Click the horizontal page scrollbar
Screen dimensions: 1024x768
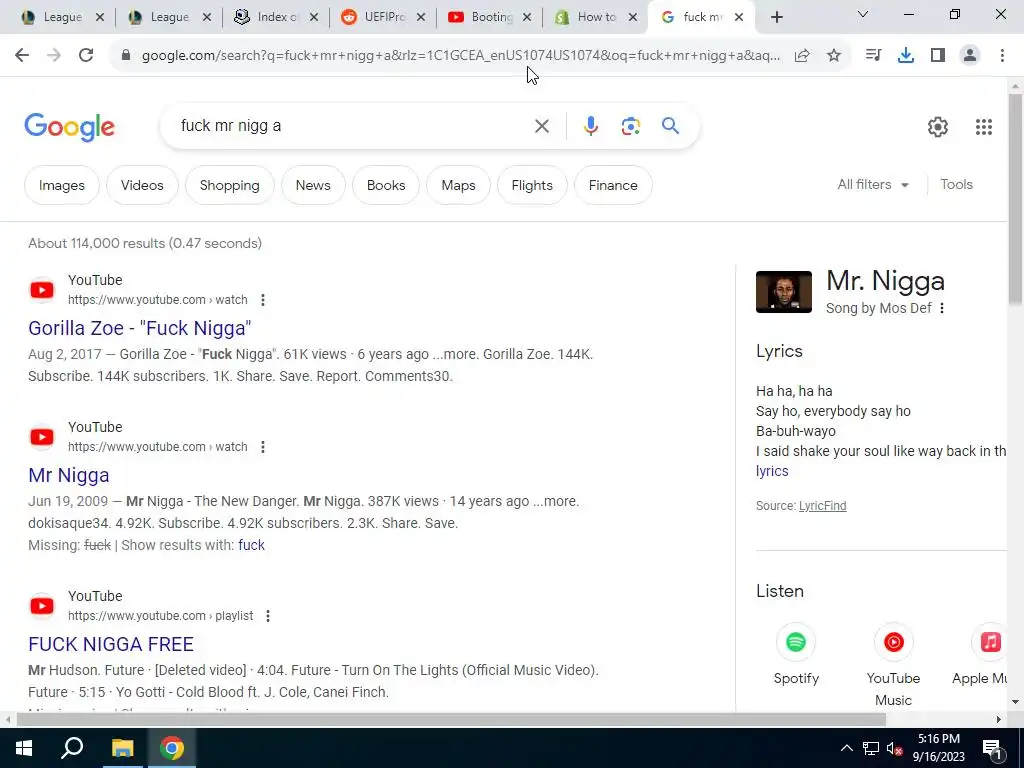(x=451, y=720)
